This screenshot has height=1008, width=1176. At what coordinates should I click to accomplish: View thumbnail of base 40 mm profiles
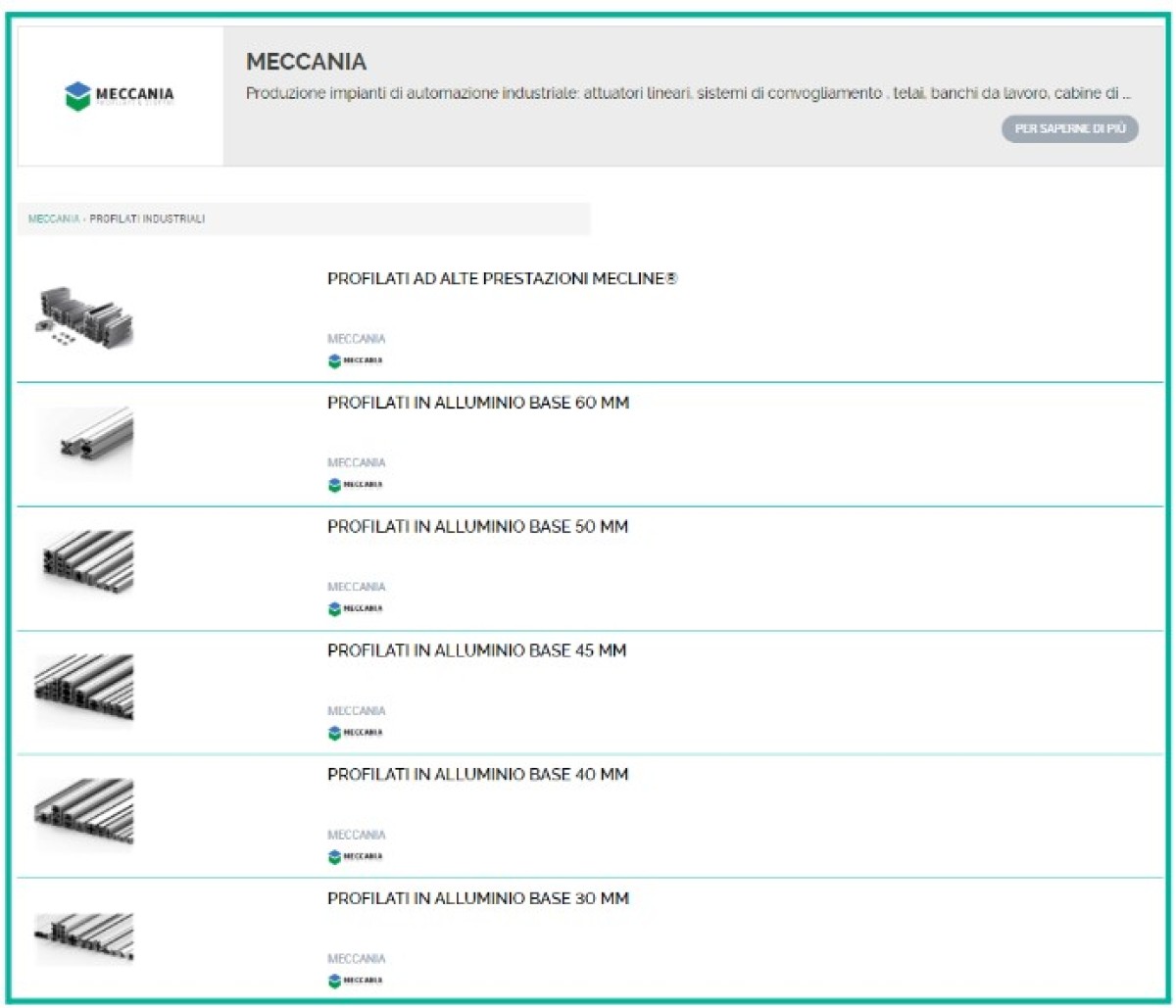(x=84, y=812)
